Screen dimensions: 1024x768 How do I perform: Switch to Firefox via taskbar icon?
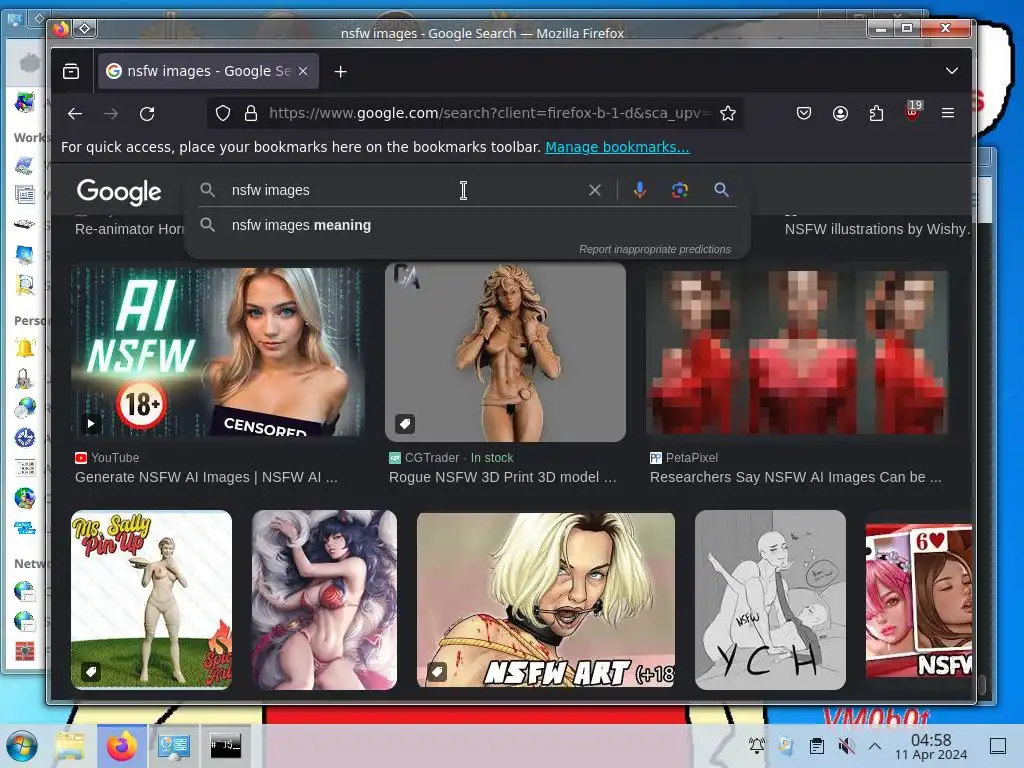[x=121, y=746]
